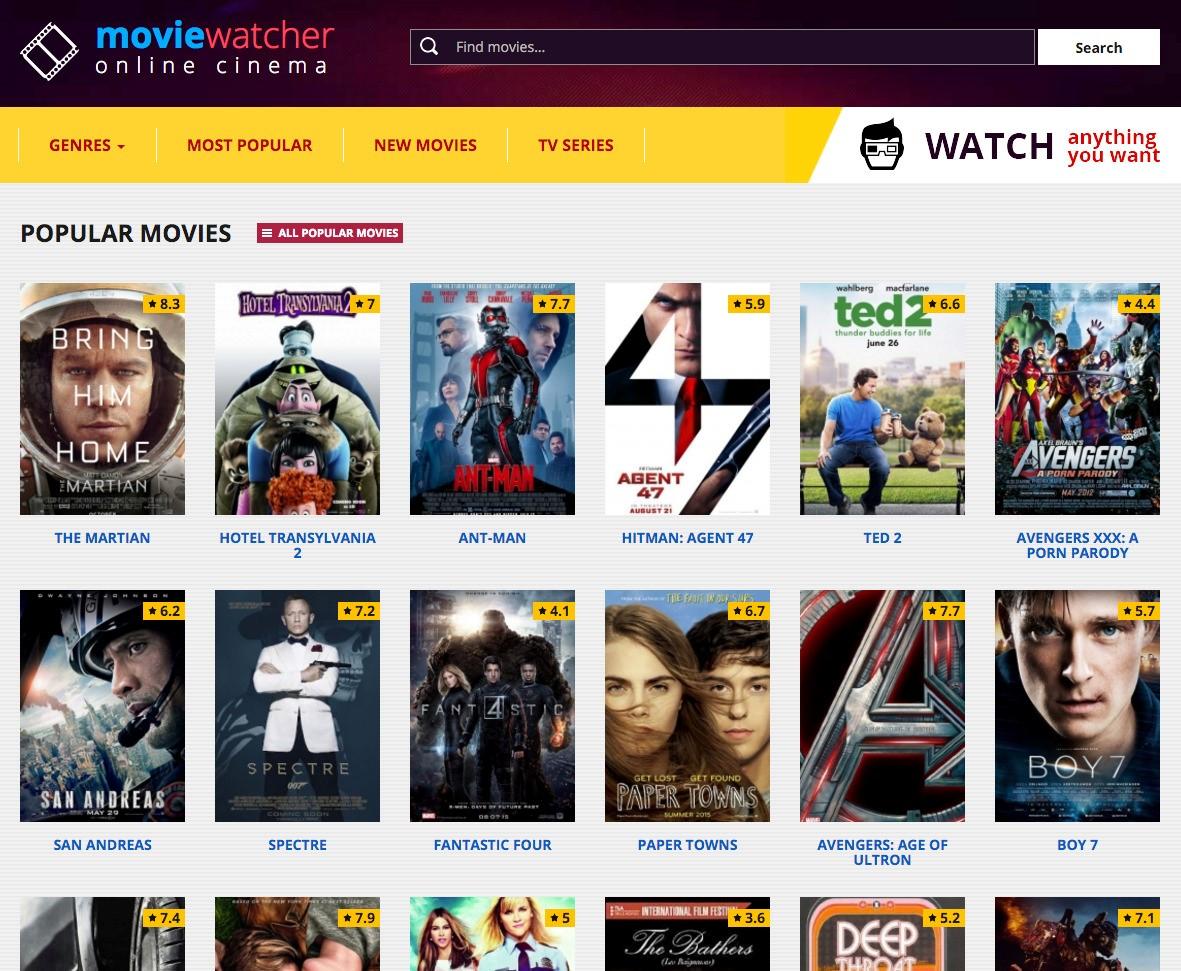Viewport: 1181px width, 971px height.
Task: Click the 6.6 star rating badge
Action: 944,304
